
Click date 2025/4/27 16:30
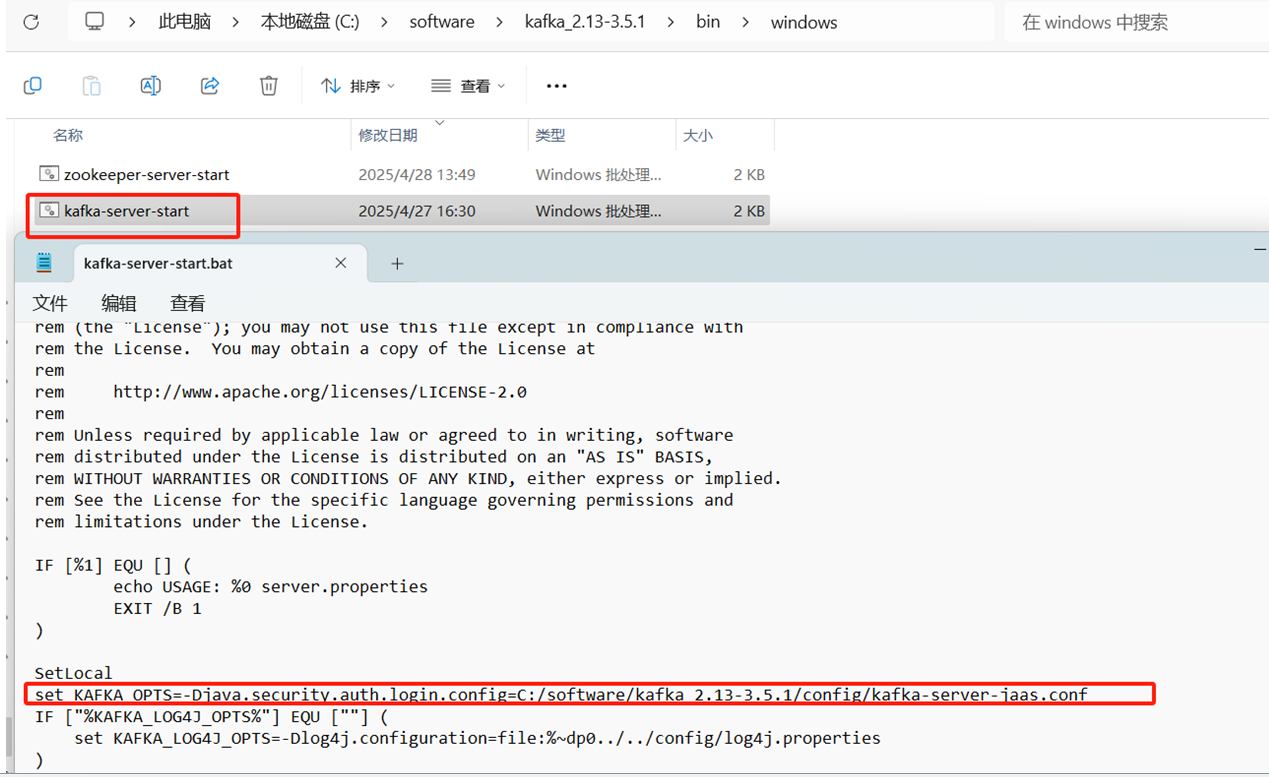pyautogui.click(x=417, y=210)
